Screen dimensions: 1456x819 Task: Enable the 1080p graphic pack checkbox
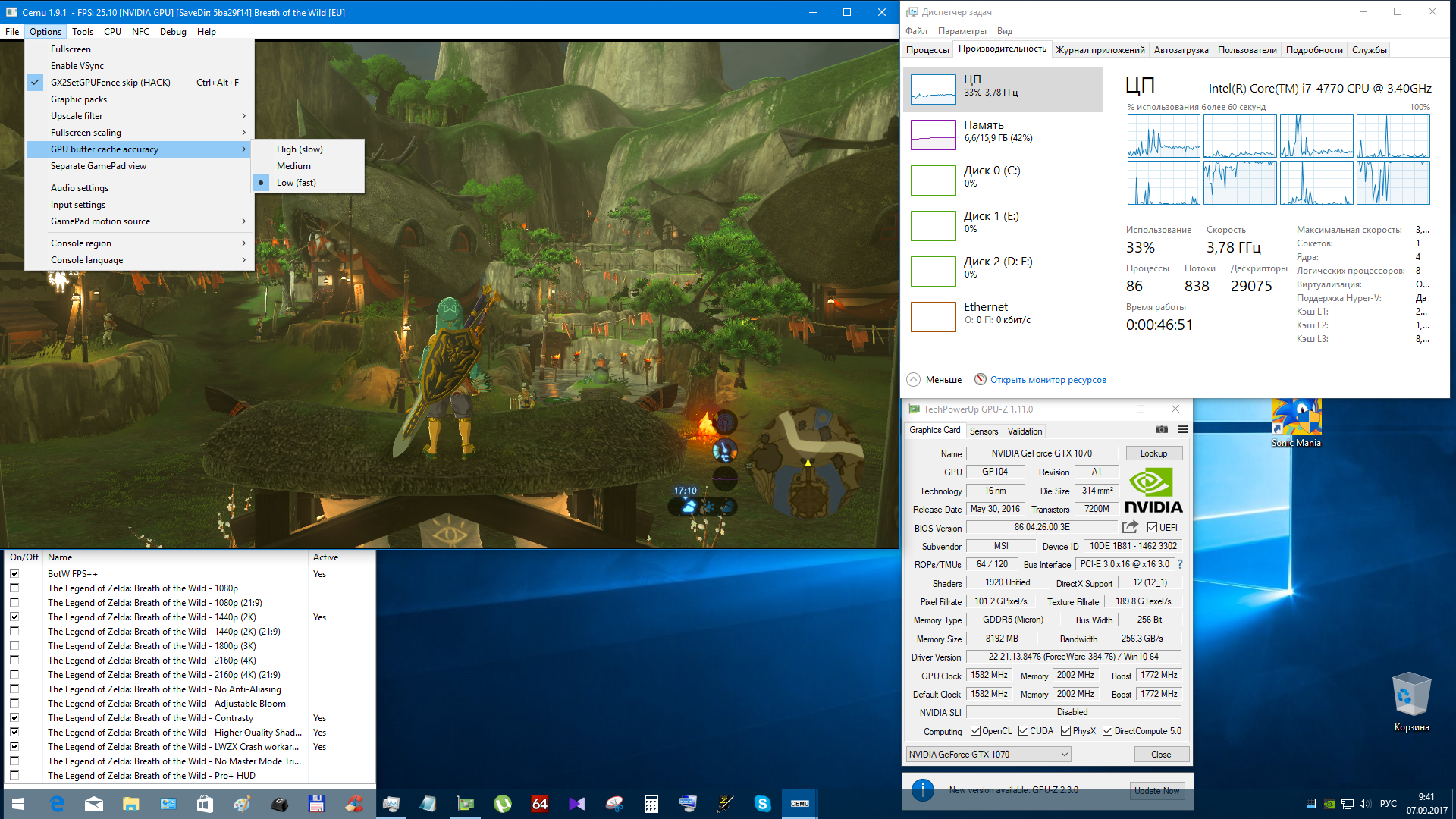pyautogui.click(x=14, y=588)
